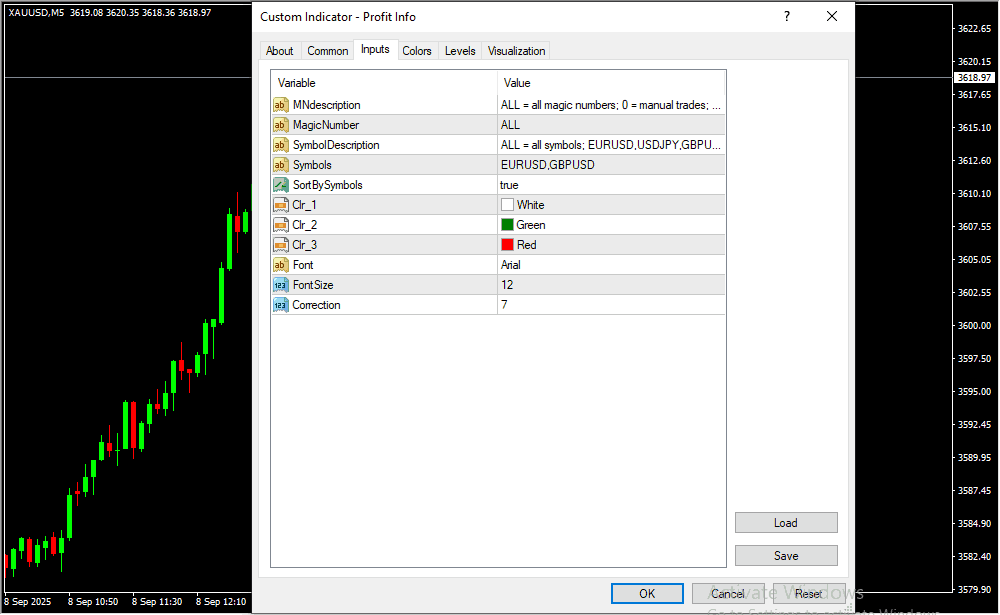Switch to the Colors tab
The width and height of the screenshot is (1000, 615).
tap(417, 51)
